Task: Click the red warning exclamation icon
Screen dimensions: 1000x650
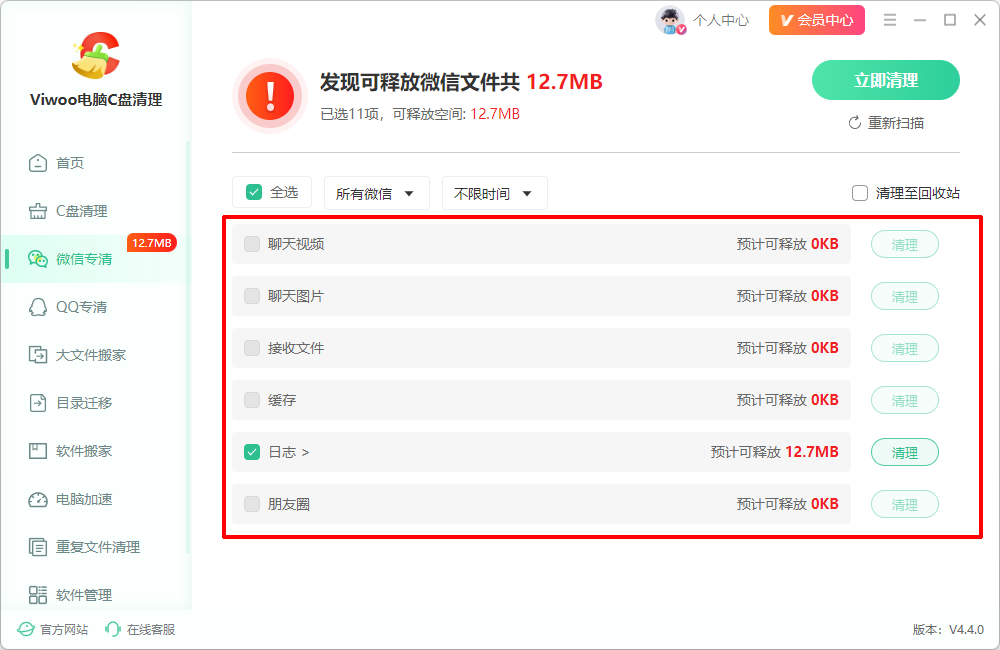Action: point(270,96)
